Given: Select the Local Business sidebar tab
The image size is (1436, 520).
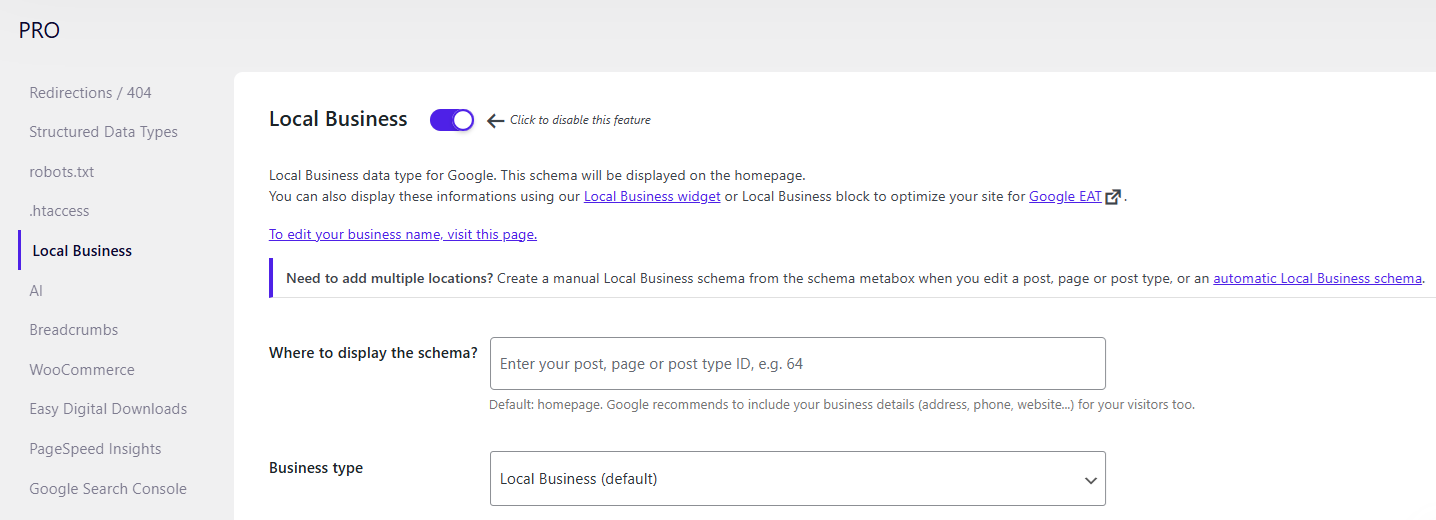Looking at the screenshot, I should tap(82, 251).
